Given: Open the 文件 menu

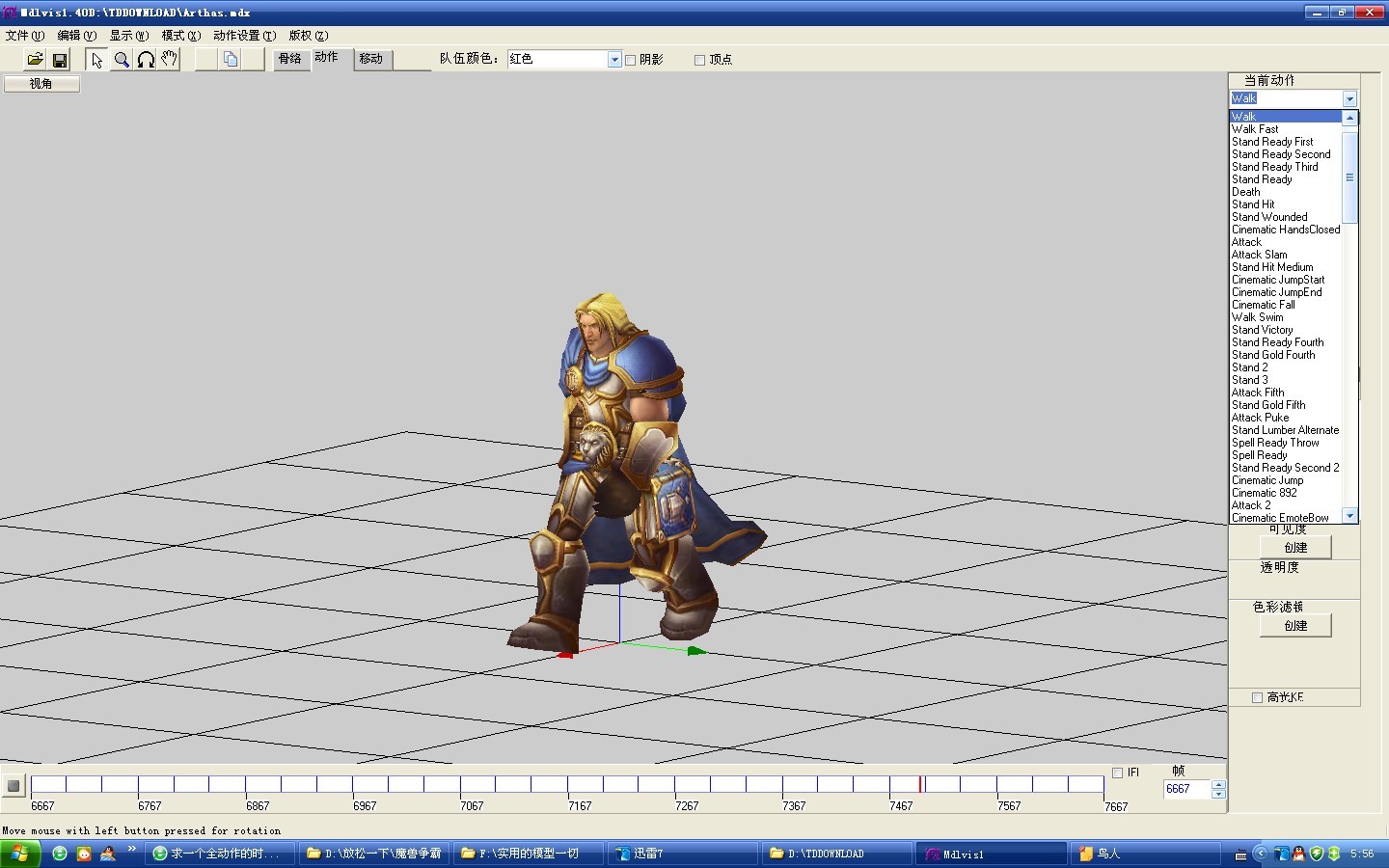Looking at the screenshot, I should (x=25, y=36).
